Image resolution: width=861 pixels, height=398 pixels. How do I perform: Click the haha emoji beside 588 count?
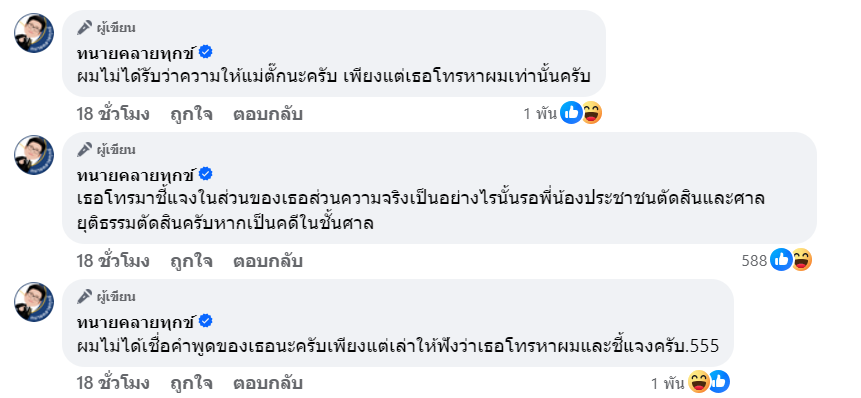(x=802, y=260)
